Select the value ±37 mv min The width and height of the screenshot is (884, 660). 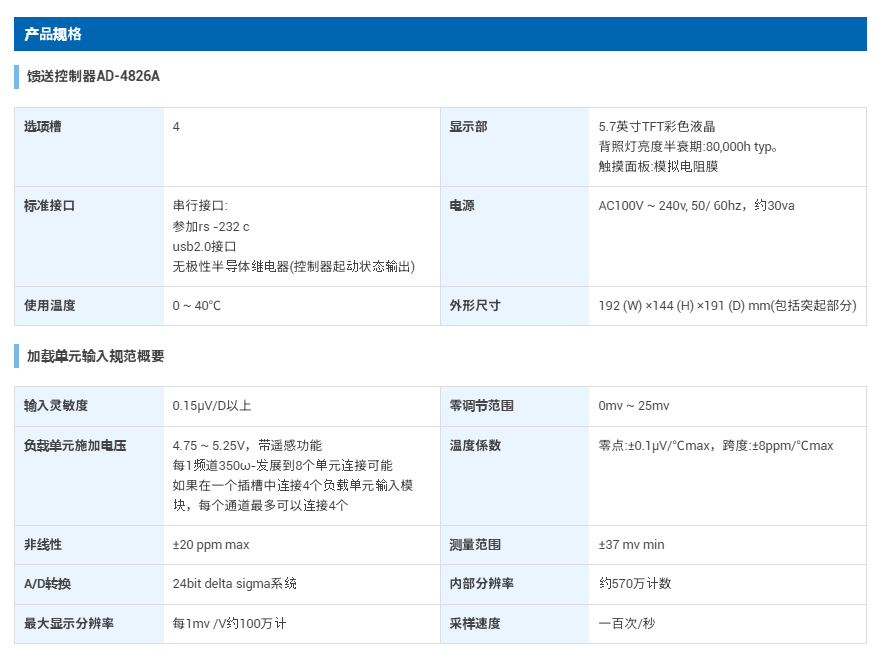click(631, 546)
